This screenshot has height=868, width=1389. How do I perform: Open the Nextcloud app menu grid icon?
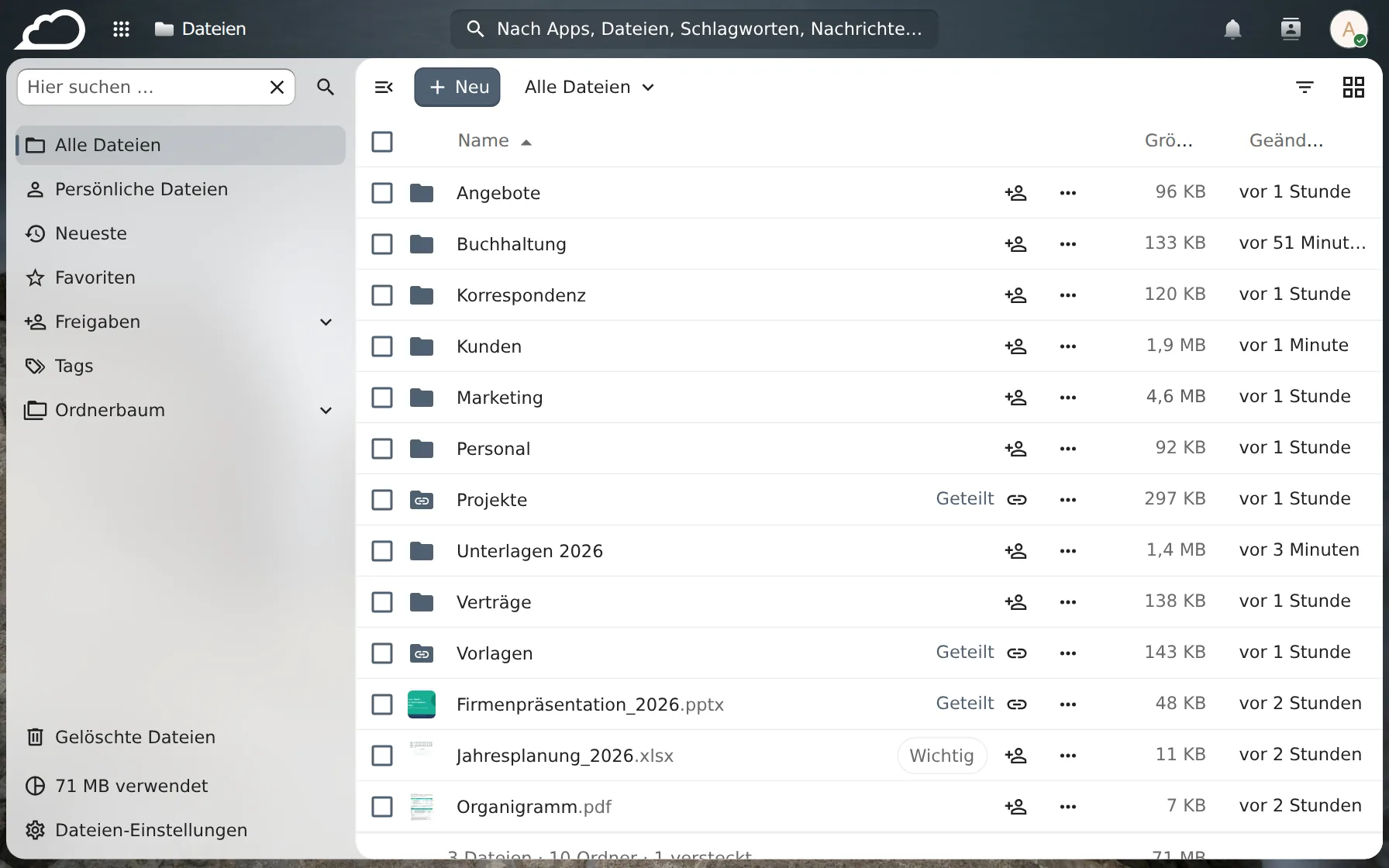121,29
